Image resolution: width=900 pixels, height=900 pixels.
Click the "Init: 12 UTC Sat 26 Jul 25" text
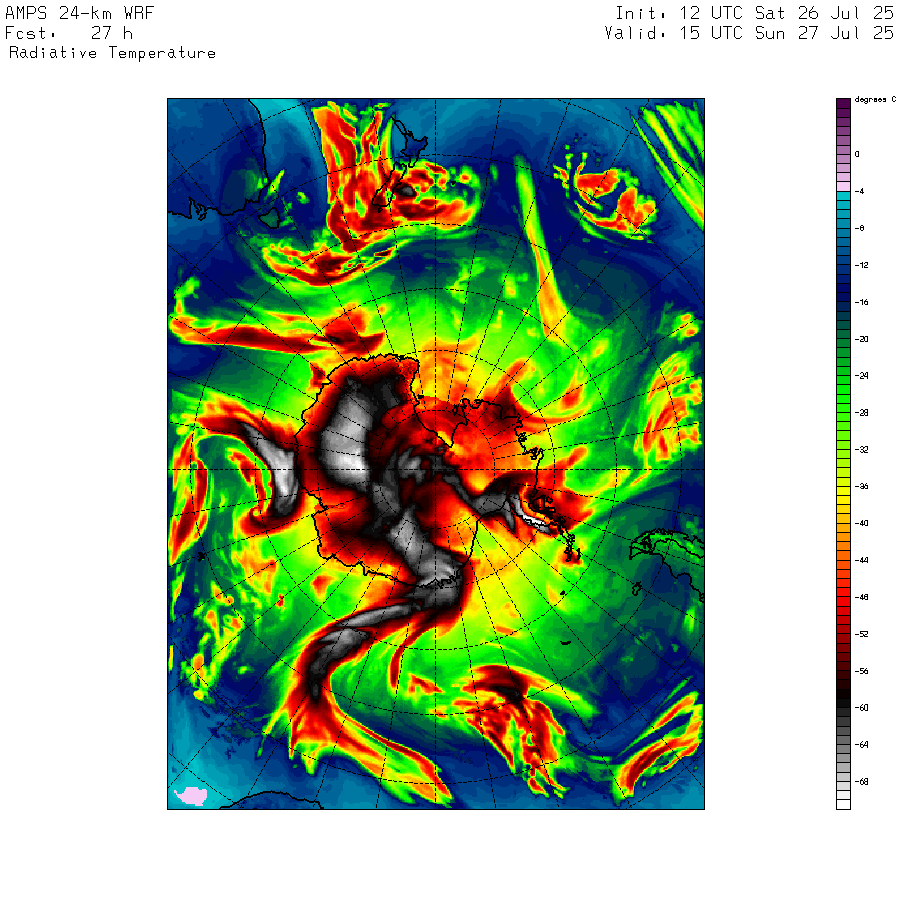[x=755, y=13]
